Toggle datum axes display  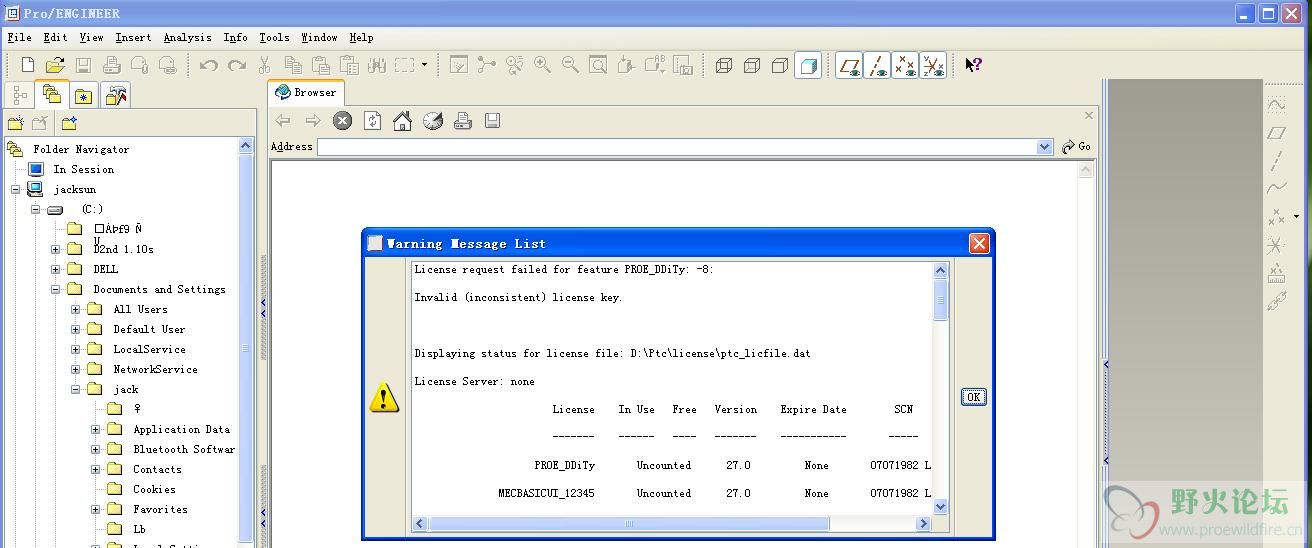(x=878, y=66)
